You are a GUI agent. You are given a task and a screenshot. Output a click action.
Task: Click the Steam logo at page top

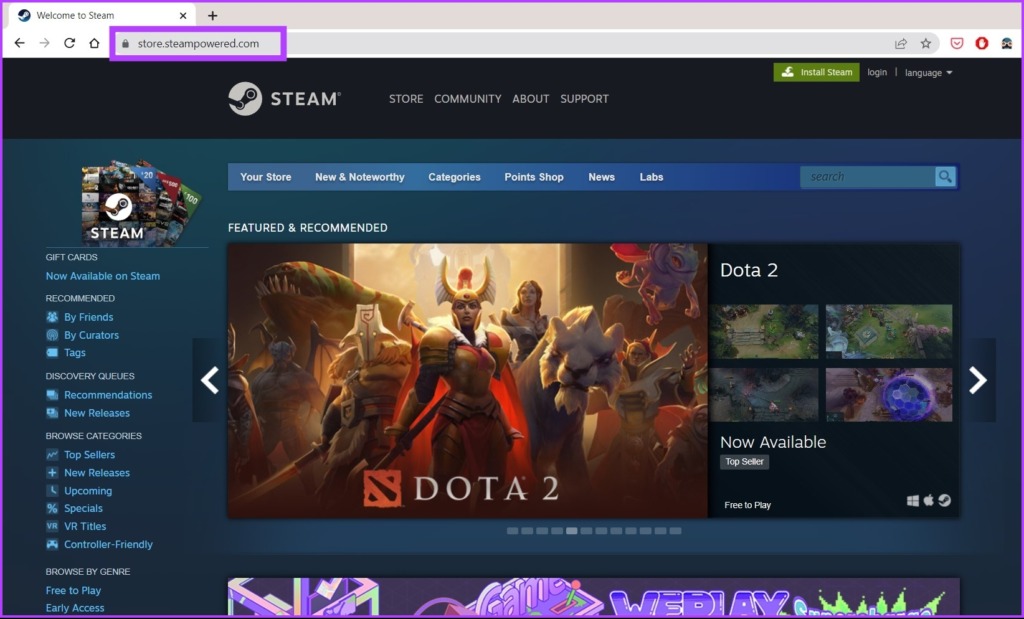(x=284, y=98)
